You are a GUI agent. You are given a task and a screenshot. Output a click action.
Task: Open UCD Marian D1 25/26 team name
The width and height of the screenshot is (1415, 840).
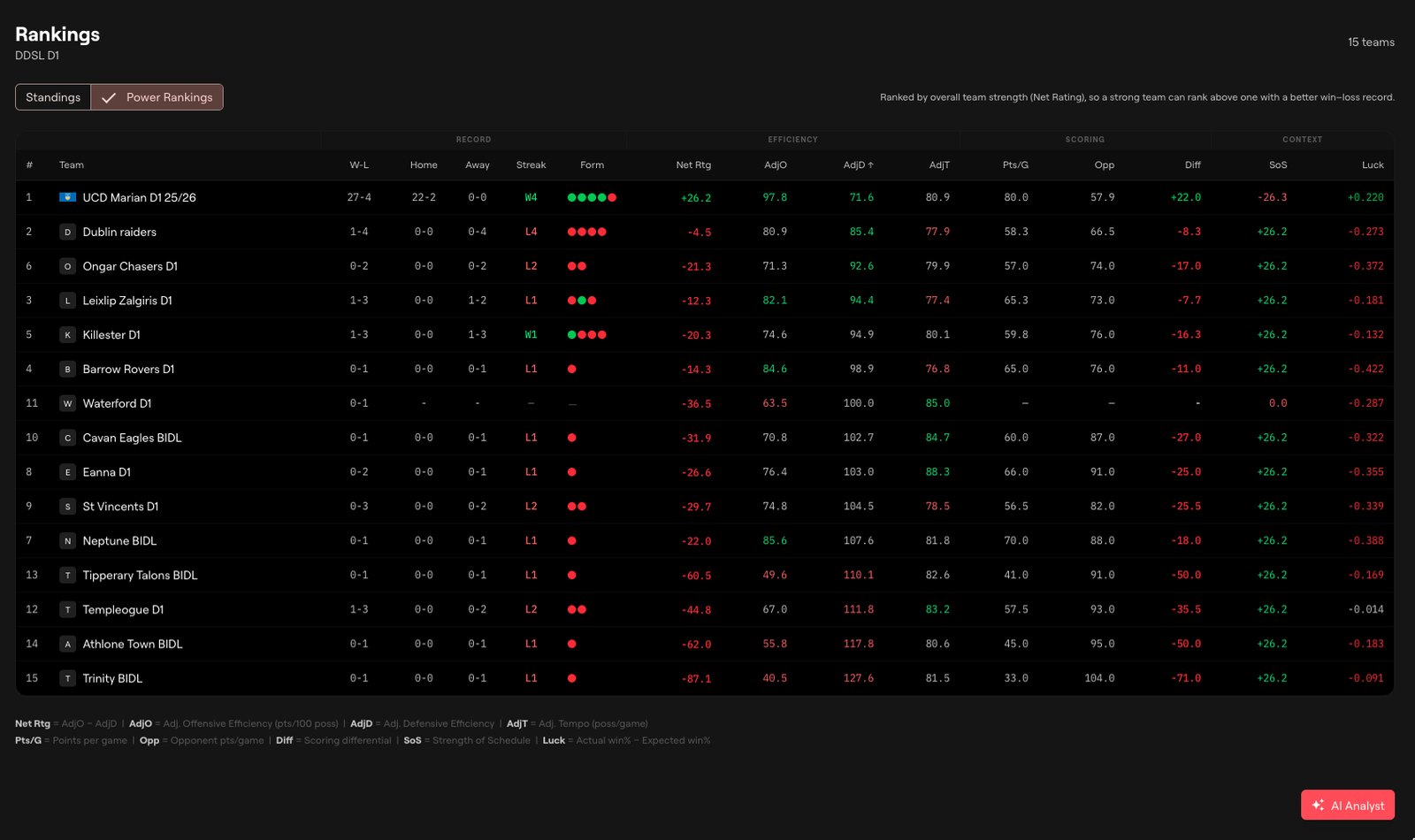tap(139, 197)
